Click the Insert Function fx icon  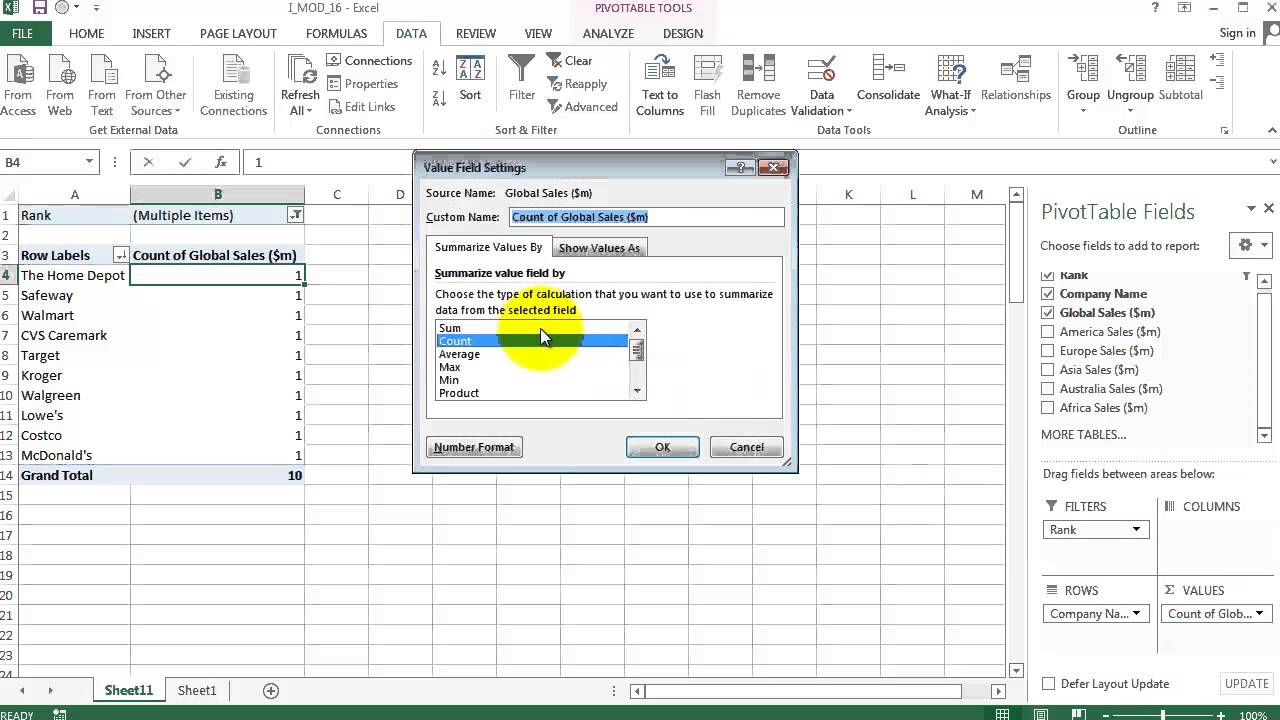(x=221, y=162)
